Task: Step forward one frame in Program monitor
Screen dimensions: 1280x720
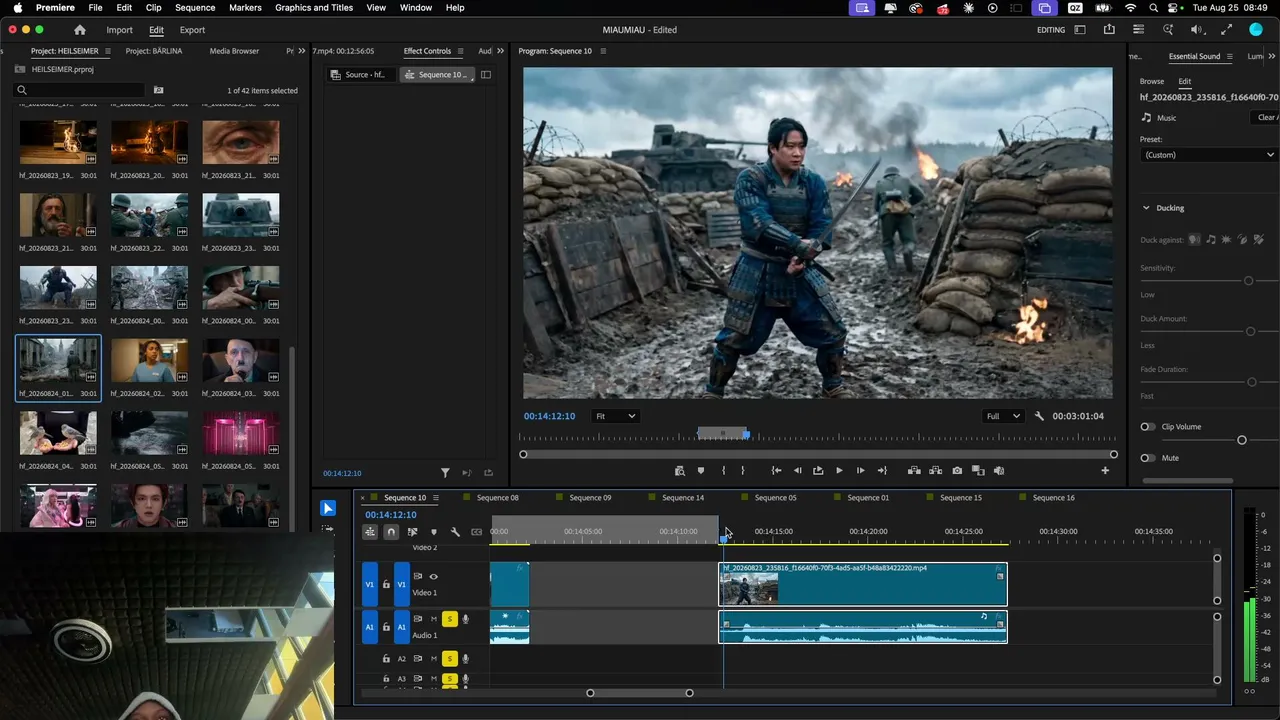Action: pyautogui.click(x=860, y=471)
